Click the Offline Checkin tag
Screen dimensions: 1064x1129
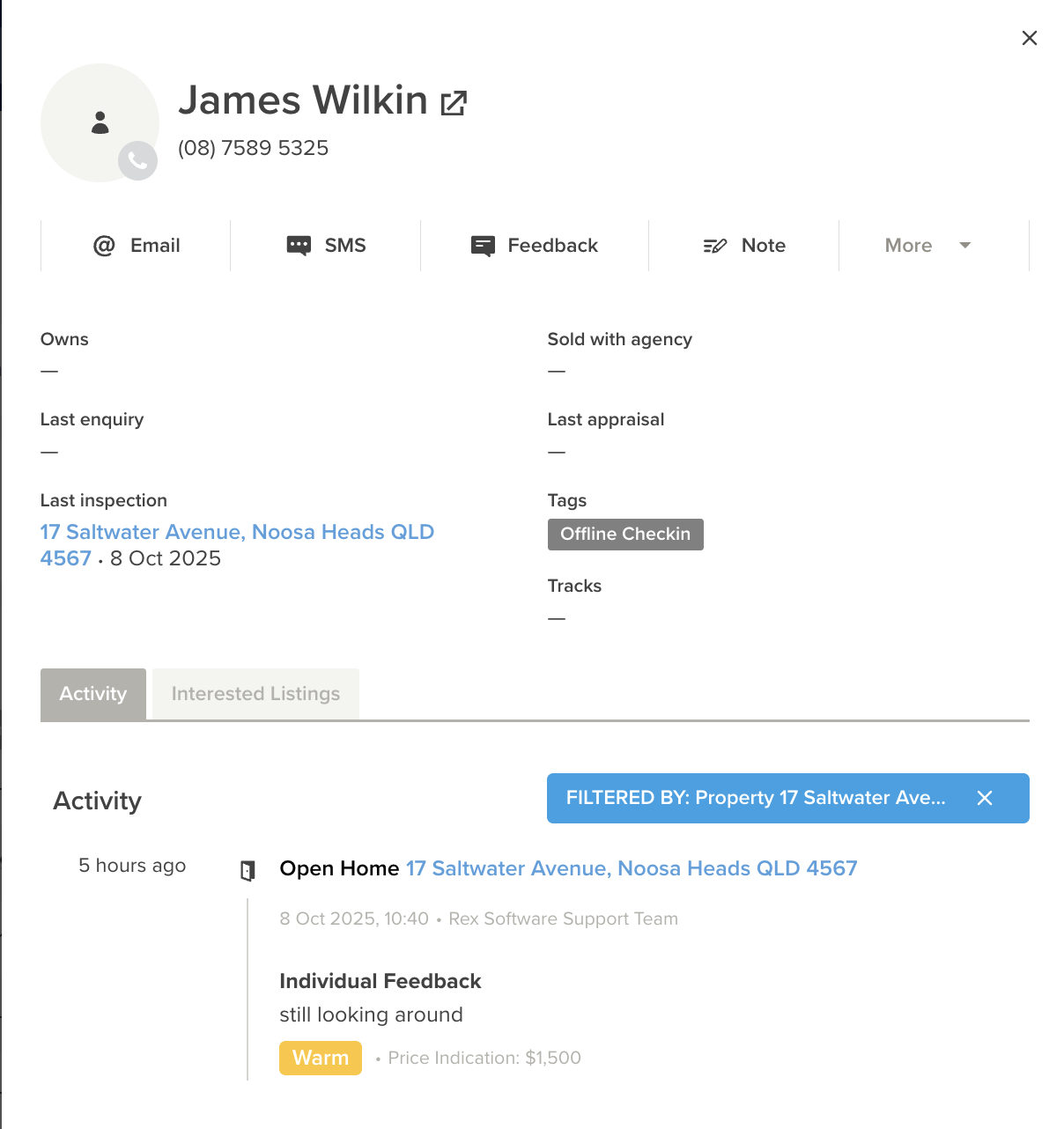(x=625, y=535)
